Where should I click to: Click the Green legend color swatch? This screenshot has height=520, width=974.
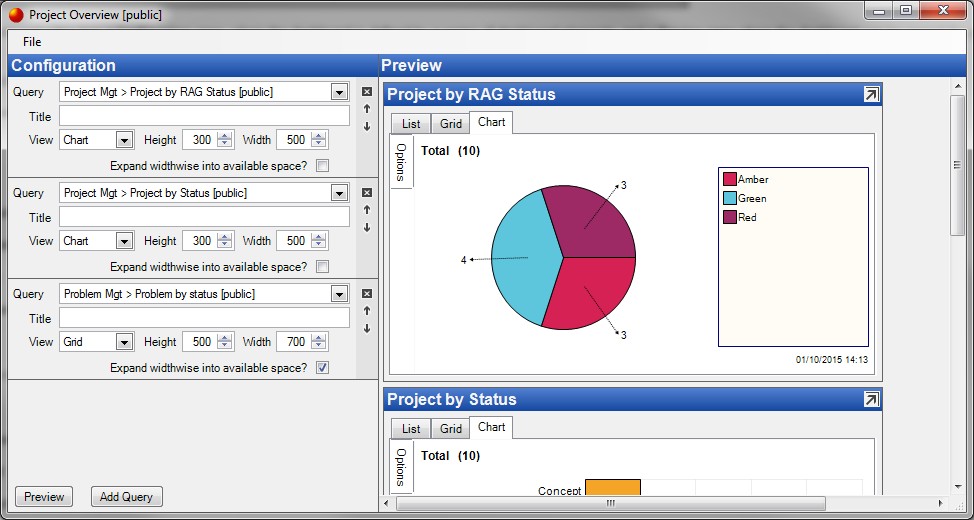click(730, 198)
